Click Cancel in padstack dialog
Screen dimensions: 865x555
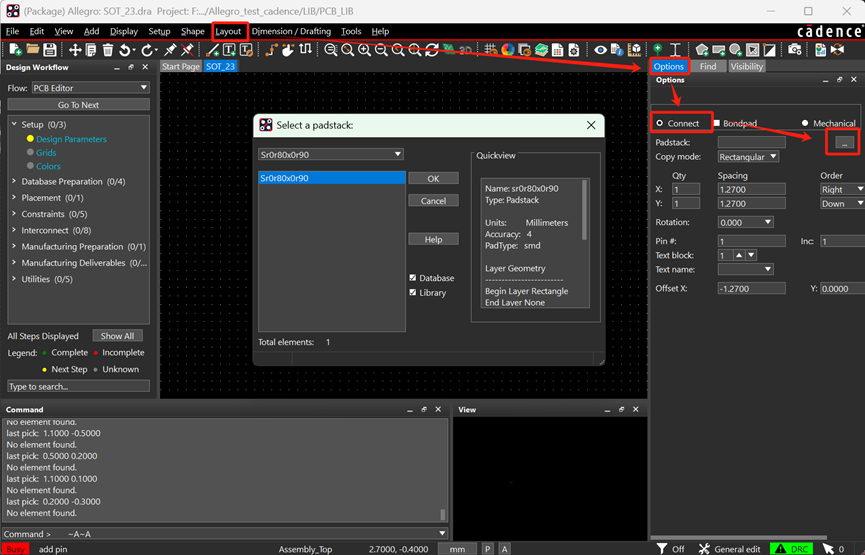point(433,201)
